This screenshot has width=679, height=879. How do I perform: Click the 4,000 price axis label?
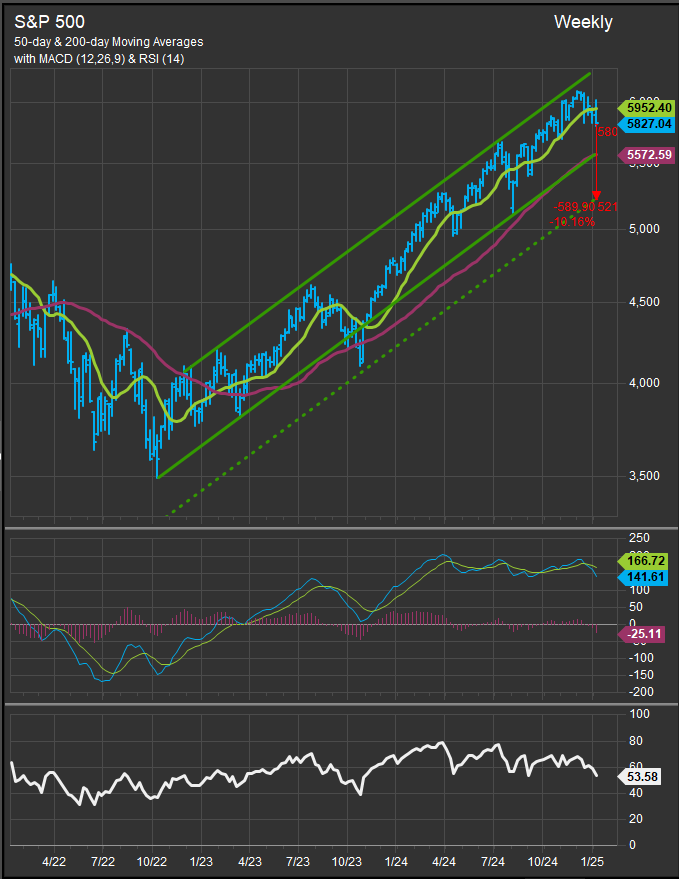click(644, 383)
